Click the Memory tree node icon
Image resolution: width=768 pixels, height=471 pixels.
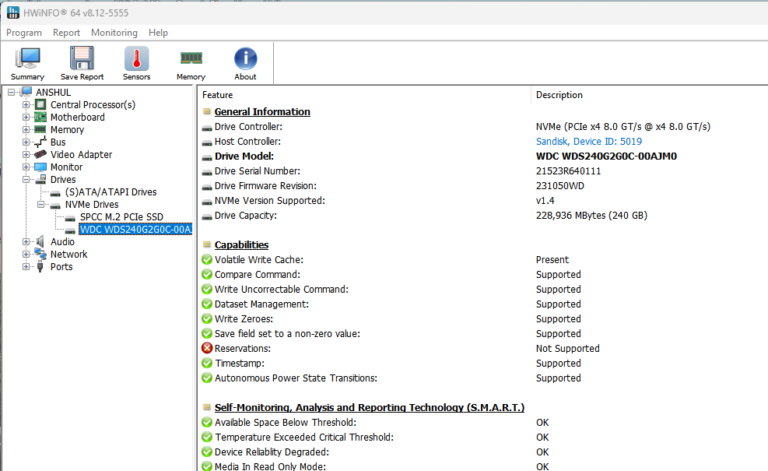pos(40,129)
